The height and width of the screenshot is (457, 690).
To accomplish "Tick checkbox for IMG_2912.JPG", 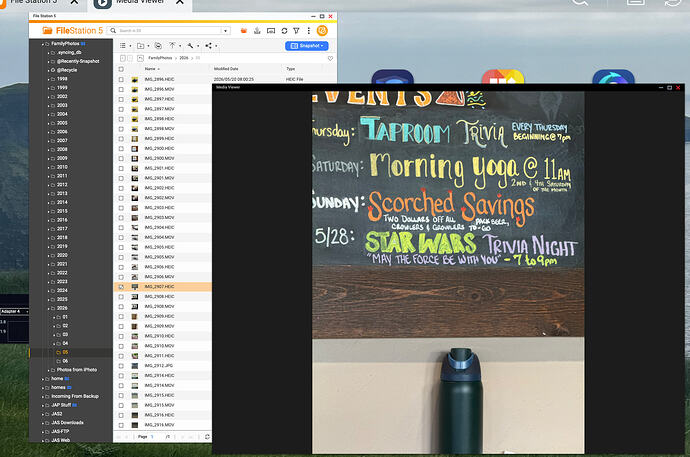I will point(121,366).
